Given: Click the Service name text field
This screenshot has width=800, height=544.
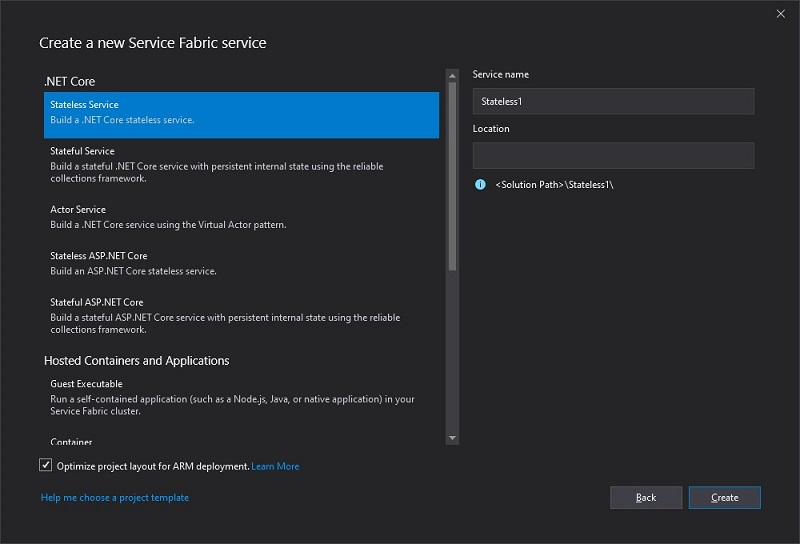Looking at the screenshot, I should (x=613, y=101).
